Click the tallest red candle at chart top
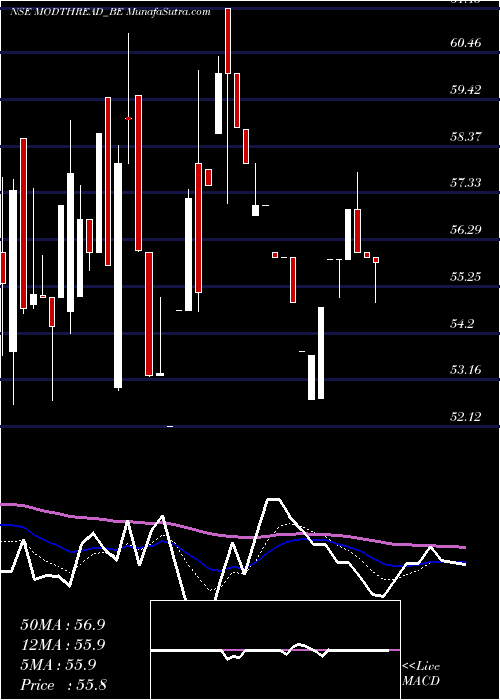This screenshot has height=700, width=500. [x=228, y=41]
